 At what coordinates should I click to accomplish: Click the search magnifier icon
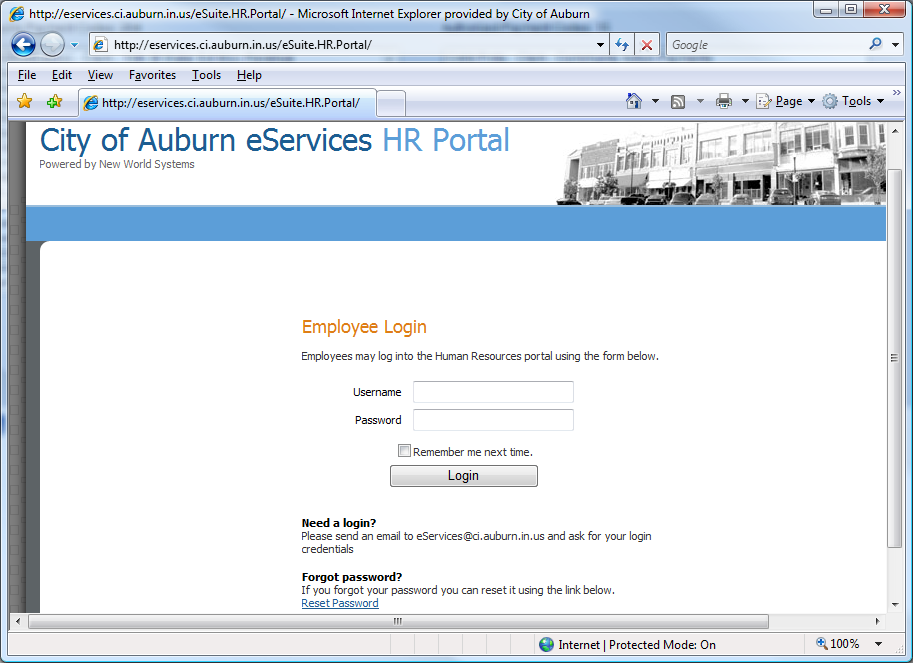click(875, 44)
